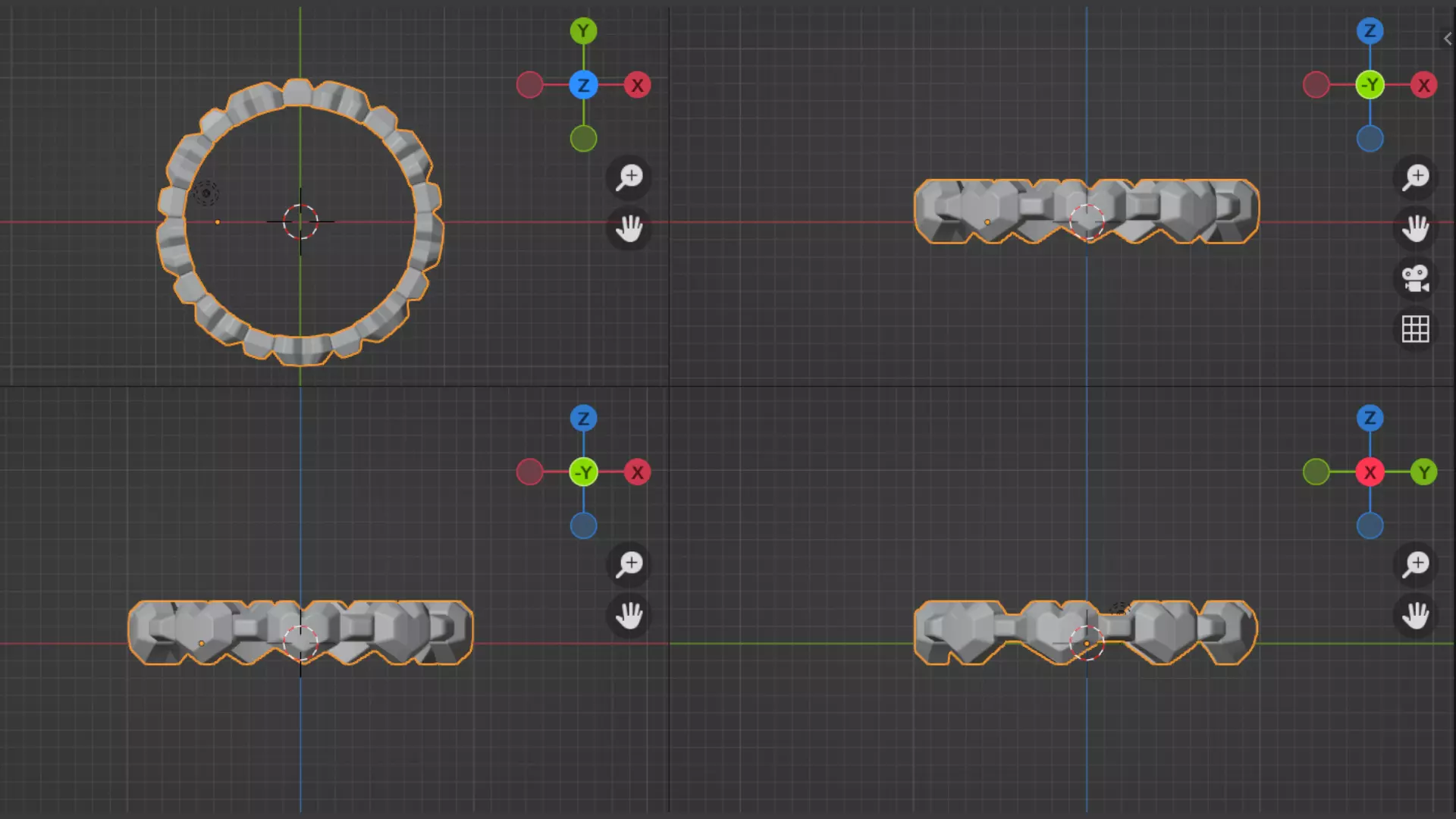Click the -Y axis in bottom-left gizmo
1456x819 pixels.
tap(583, 472)
